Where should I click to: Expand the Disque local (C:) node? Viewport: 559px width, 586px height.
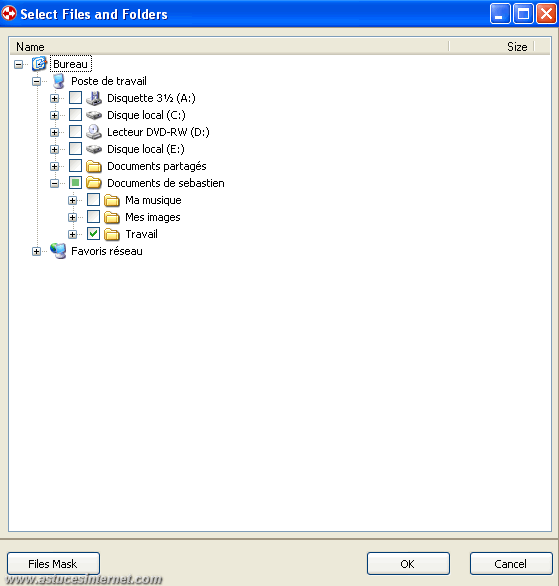55,115
